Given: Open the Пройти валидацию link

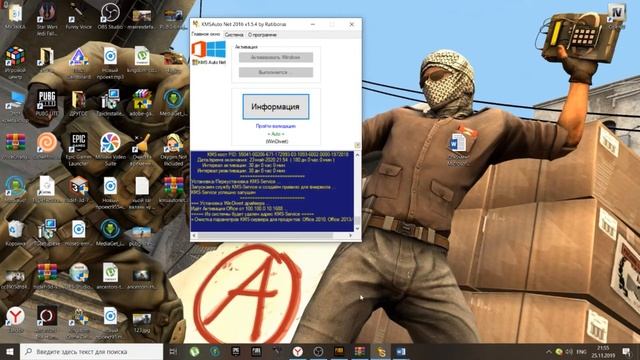Looking at the screenshot, I should tap(276, 126).
